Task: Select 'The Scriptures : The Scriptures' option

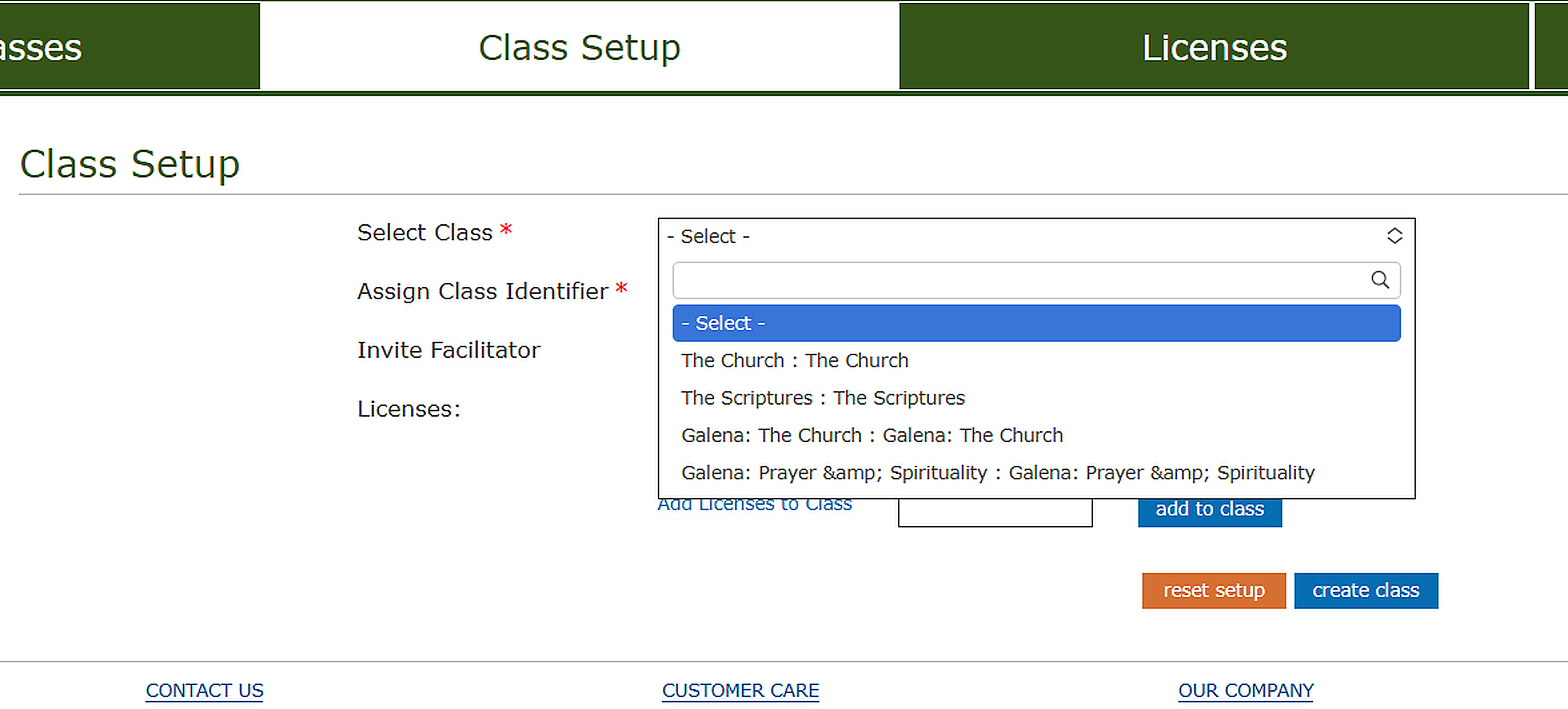Action: coord(823,398)
